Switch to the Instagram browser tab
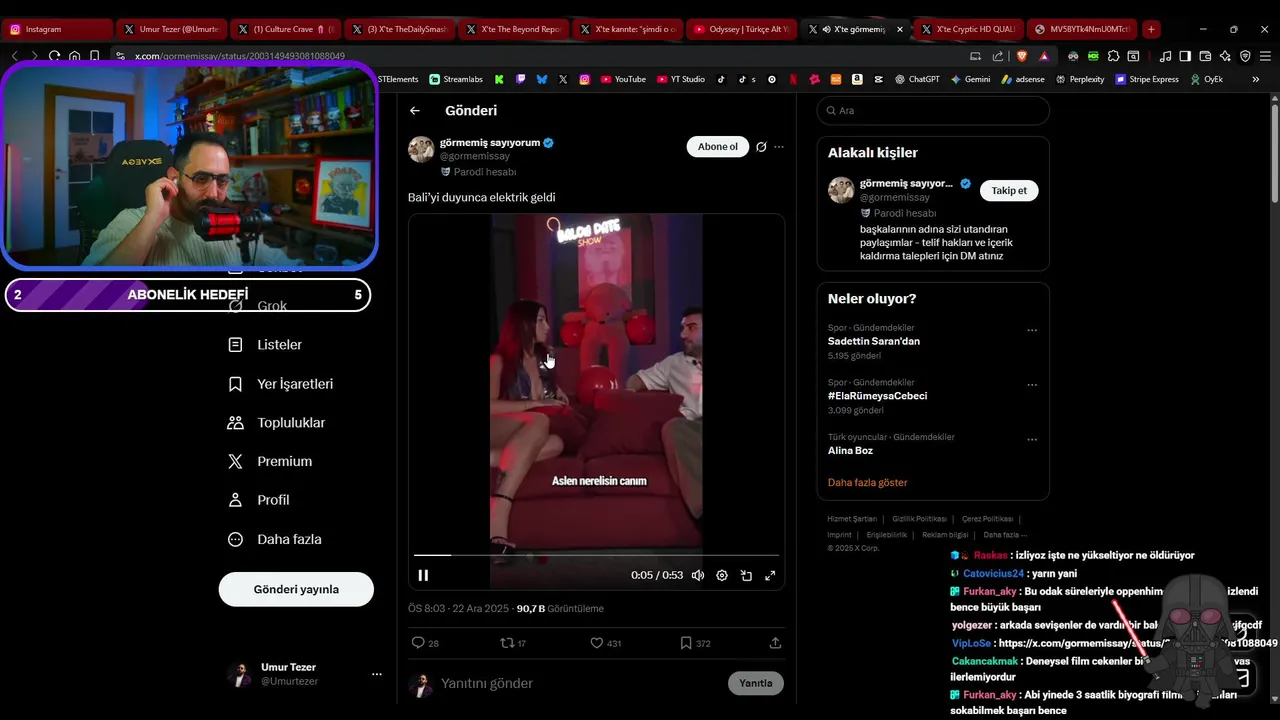 coord(57,29)
